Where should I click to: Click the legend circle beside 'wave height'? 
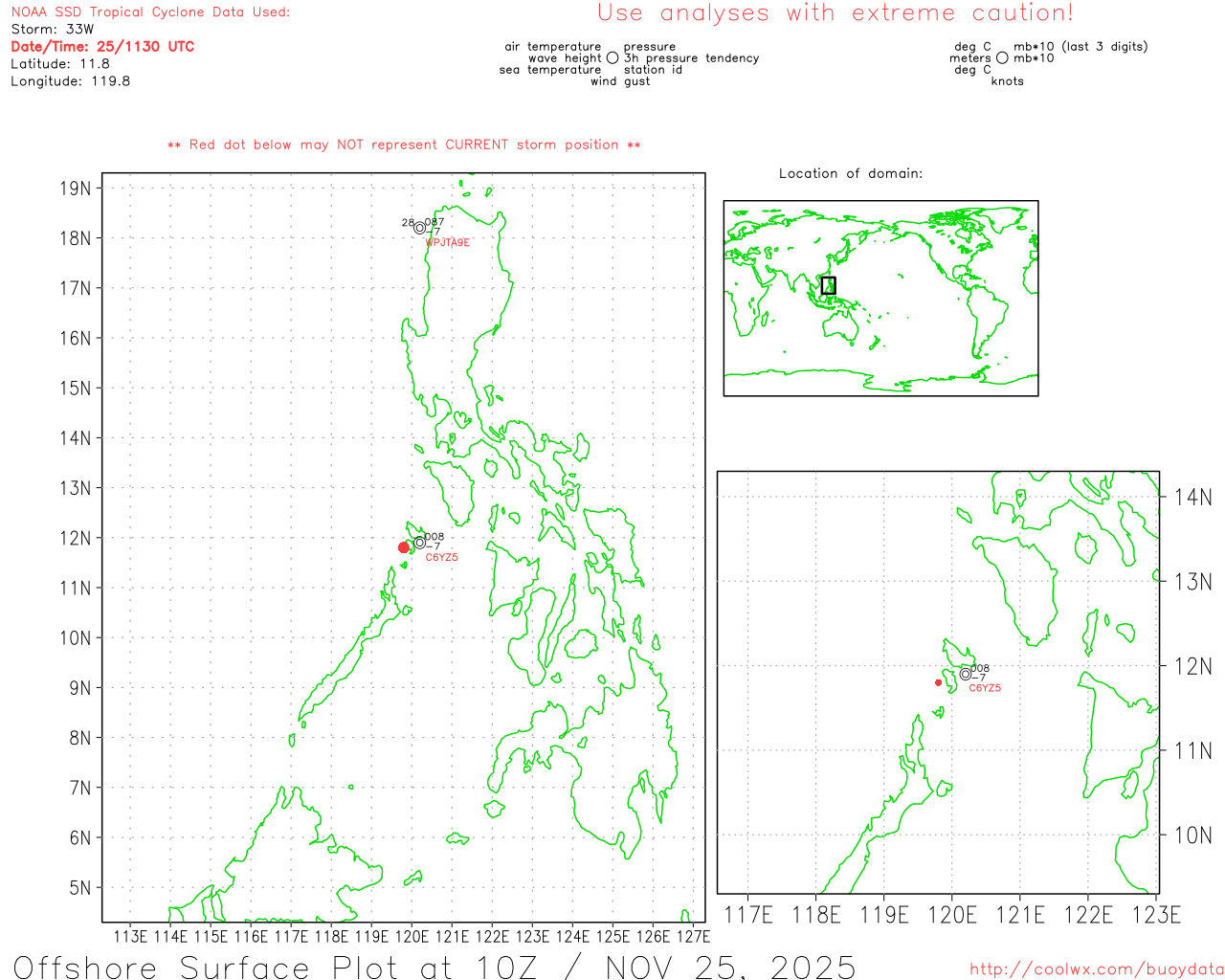click(612, 58)
